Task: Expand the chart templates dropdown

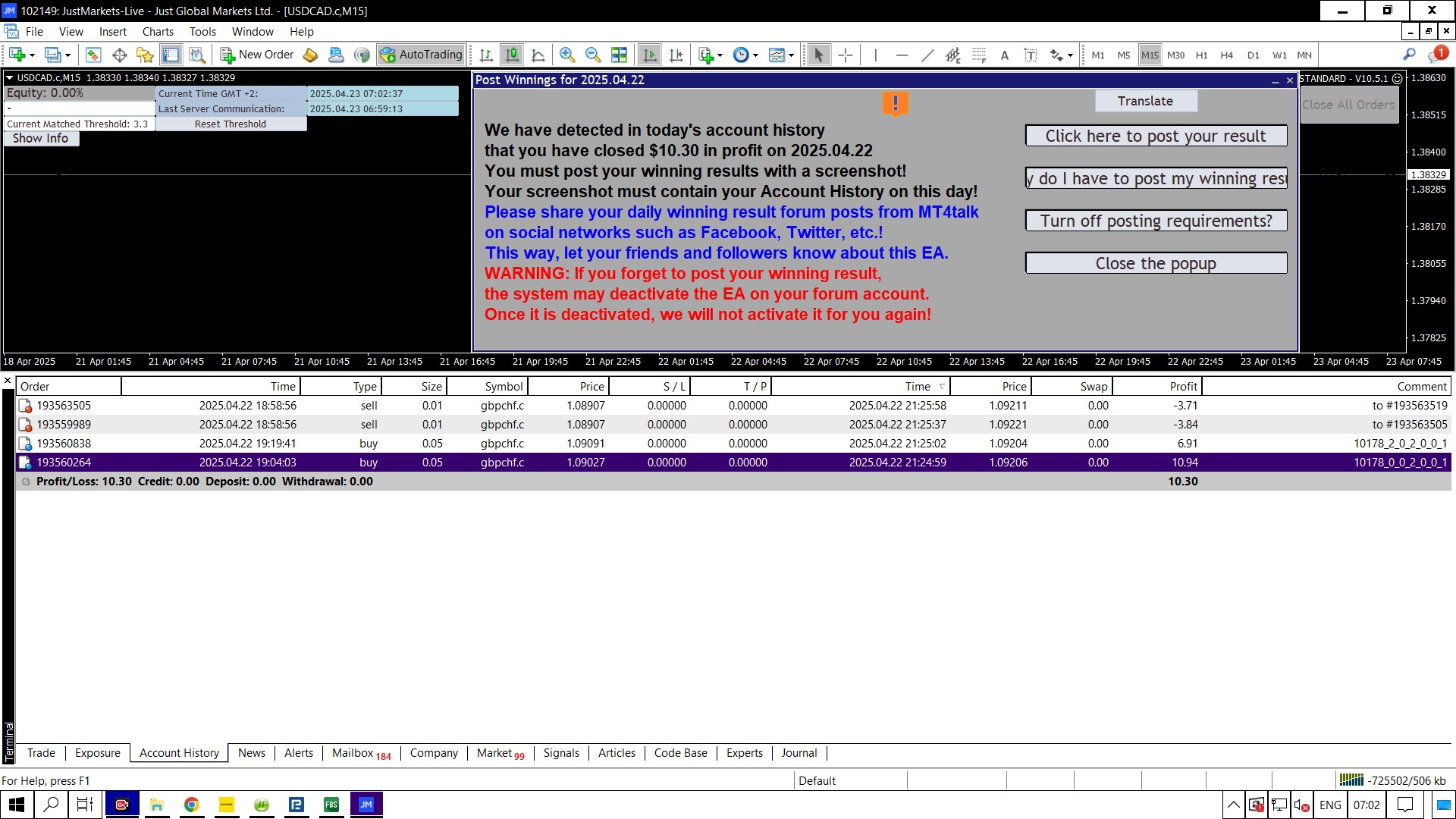Action: click(x=791, y=55)
